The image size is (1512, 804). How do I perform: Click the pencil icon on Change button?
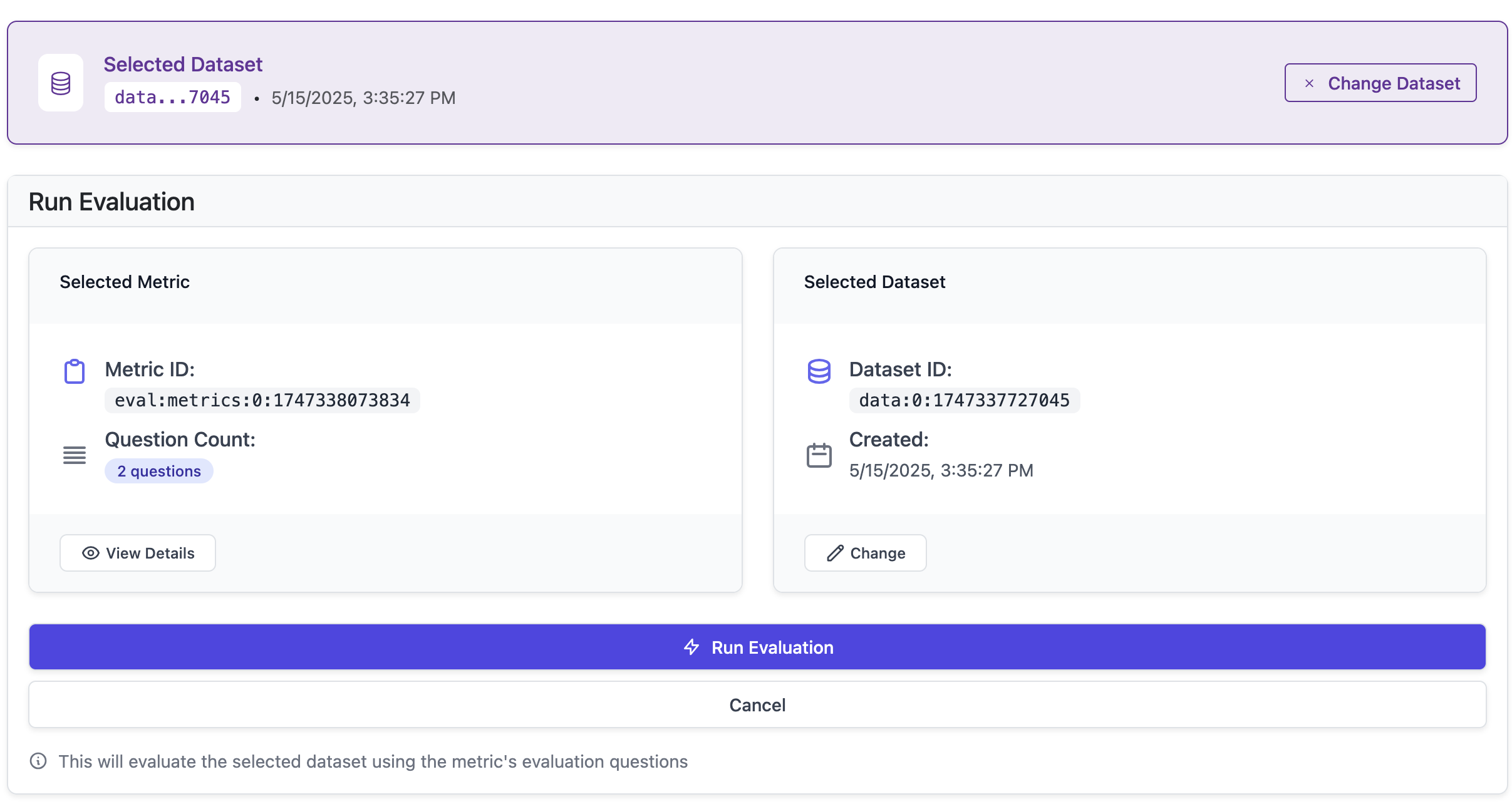(835, 553)
